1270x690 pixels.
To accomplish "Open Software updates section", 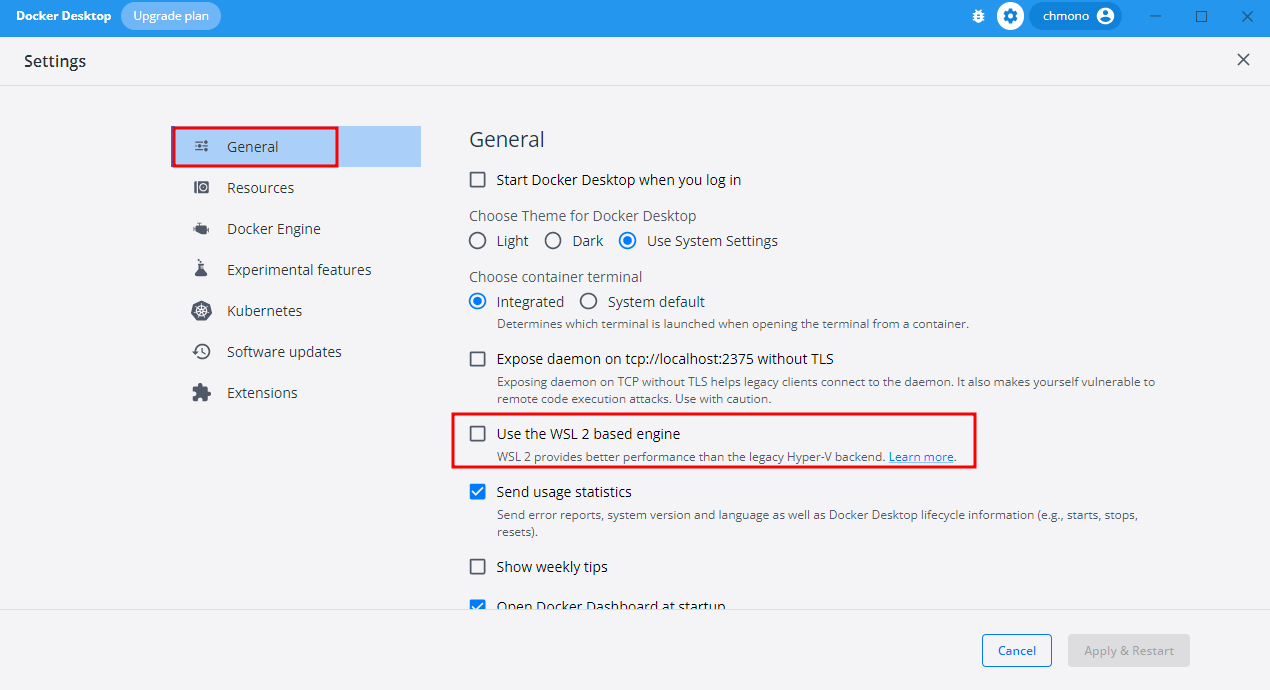I will 296,352.
